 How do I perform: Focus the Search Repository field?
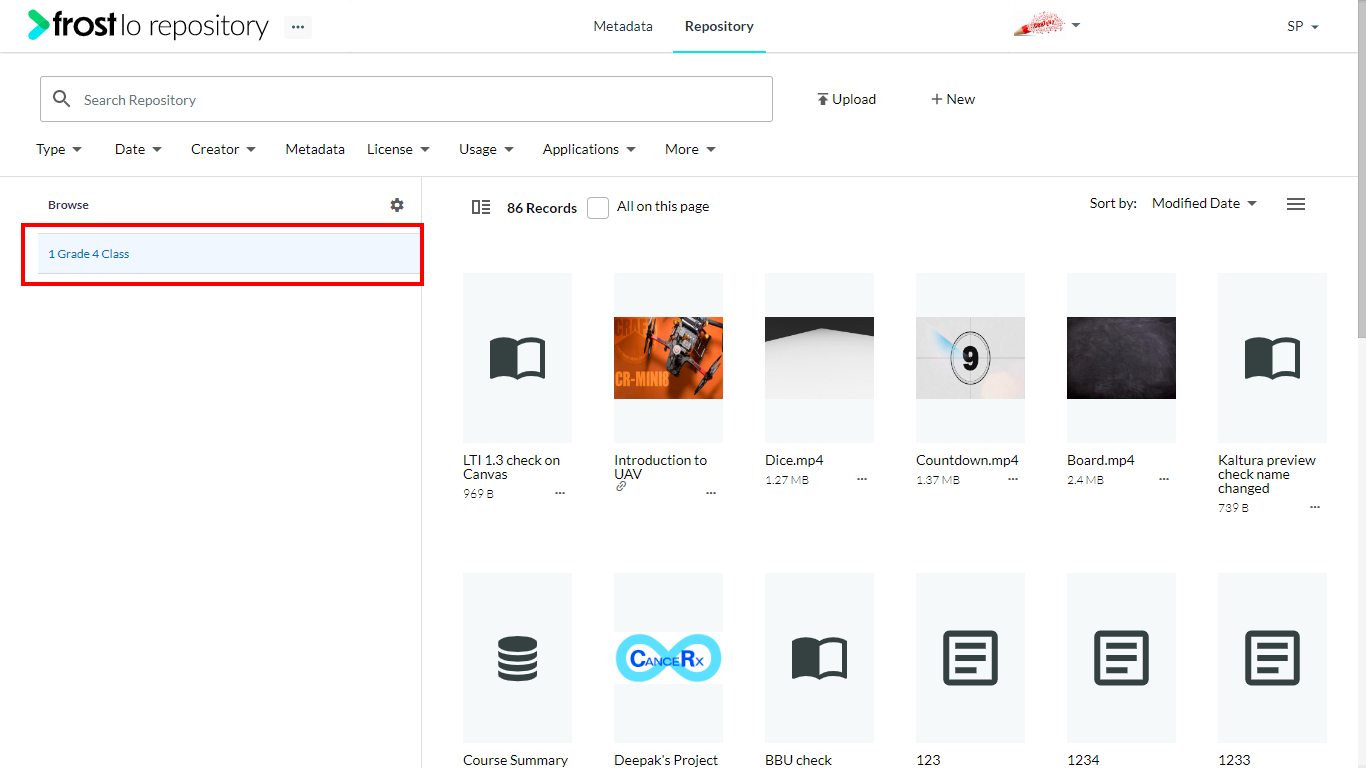406,99
